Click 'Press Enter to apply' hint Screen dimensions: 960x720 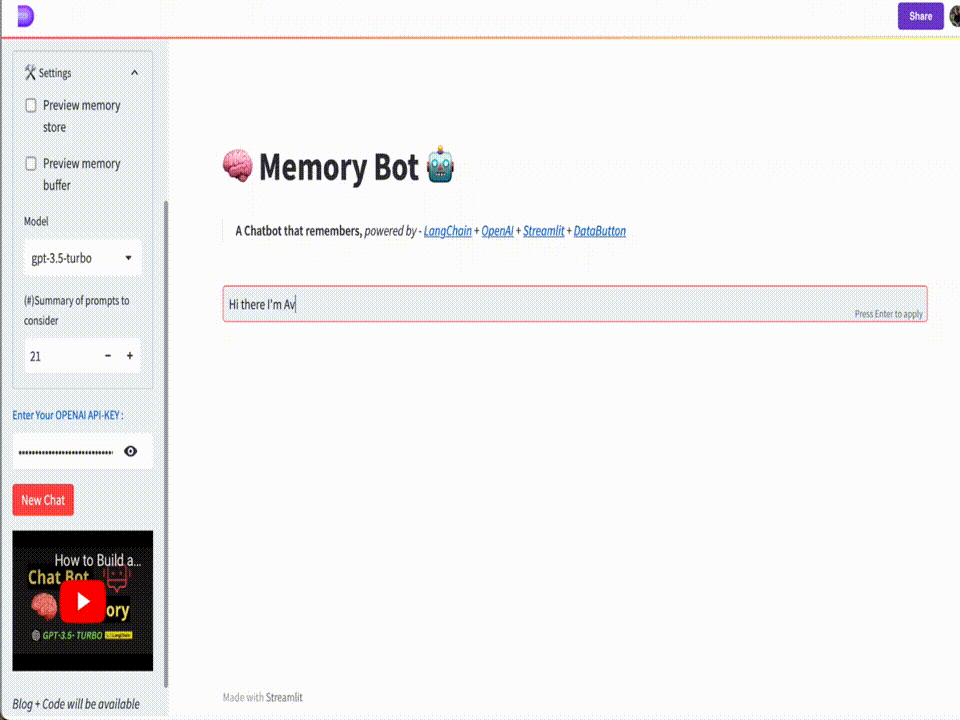[888, 314]
